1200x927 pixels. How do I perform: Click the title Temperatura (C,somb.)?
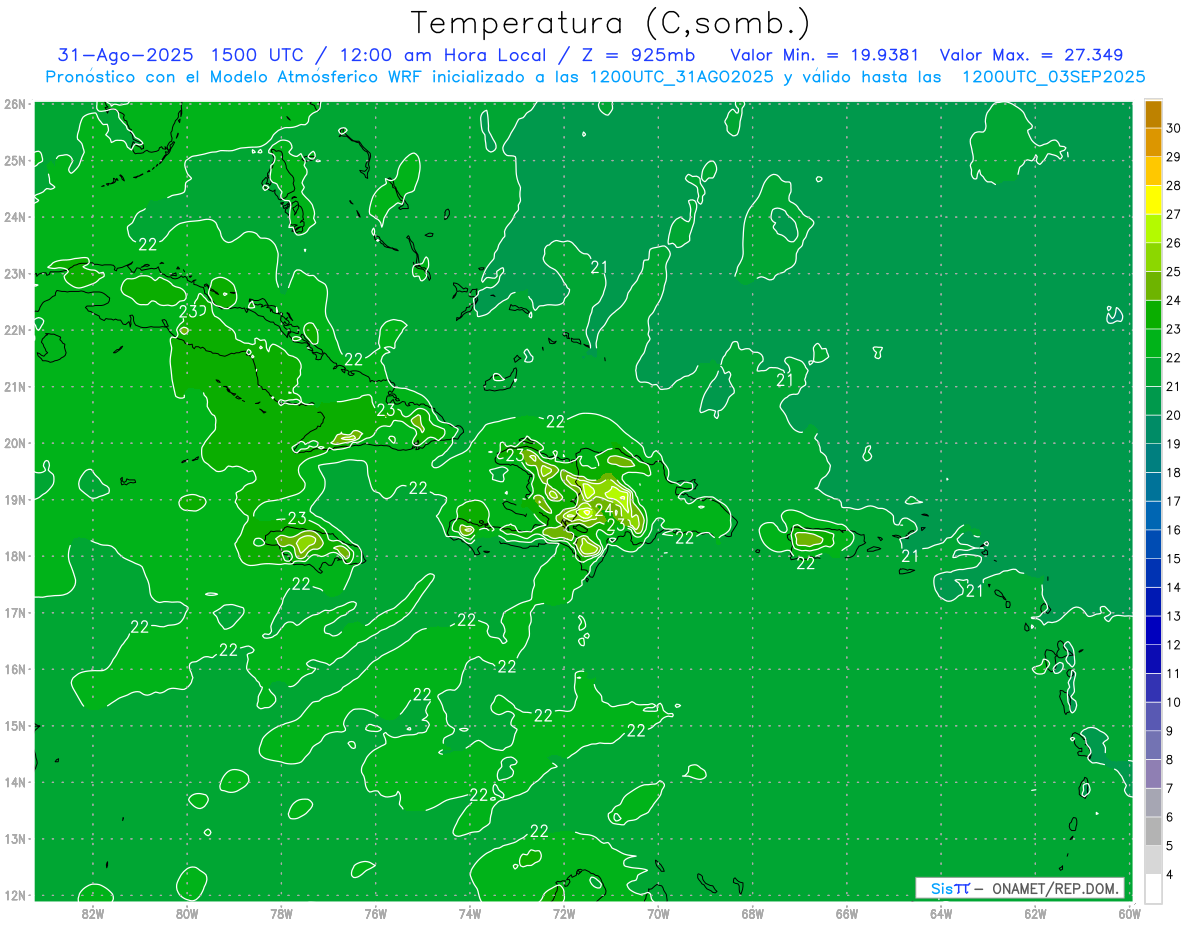[611, 23]
